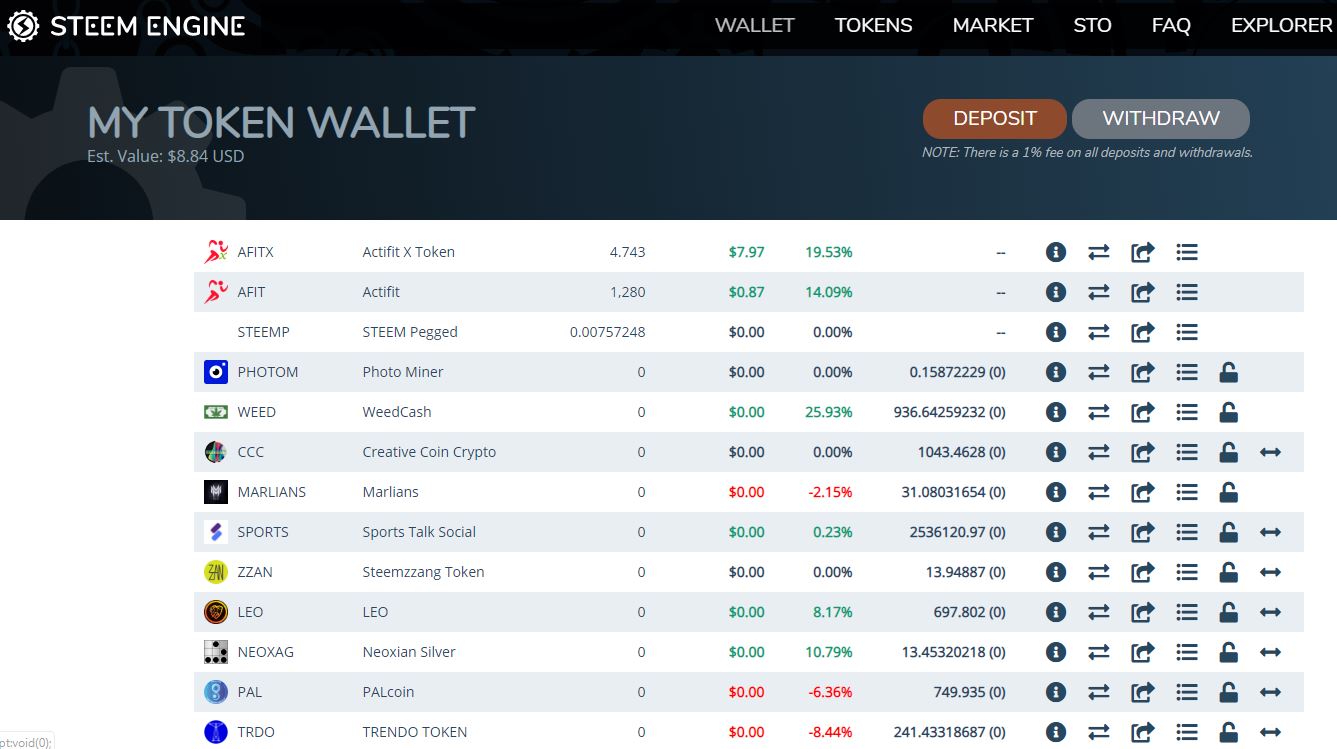Screen dimensions: 1337x749
Task: Click the ZZAN token logo thumbnail
Action: coord(216,572)
